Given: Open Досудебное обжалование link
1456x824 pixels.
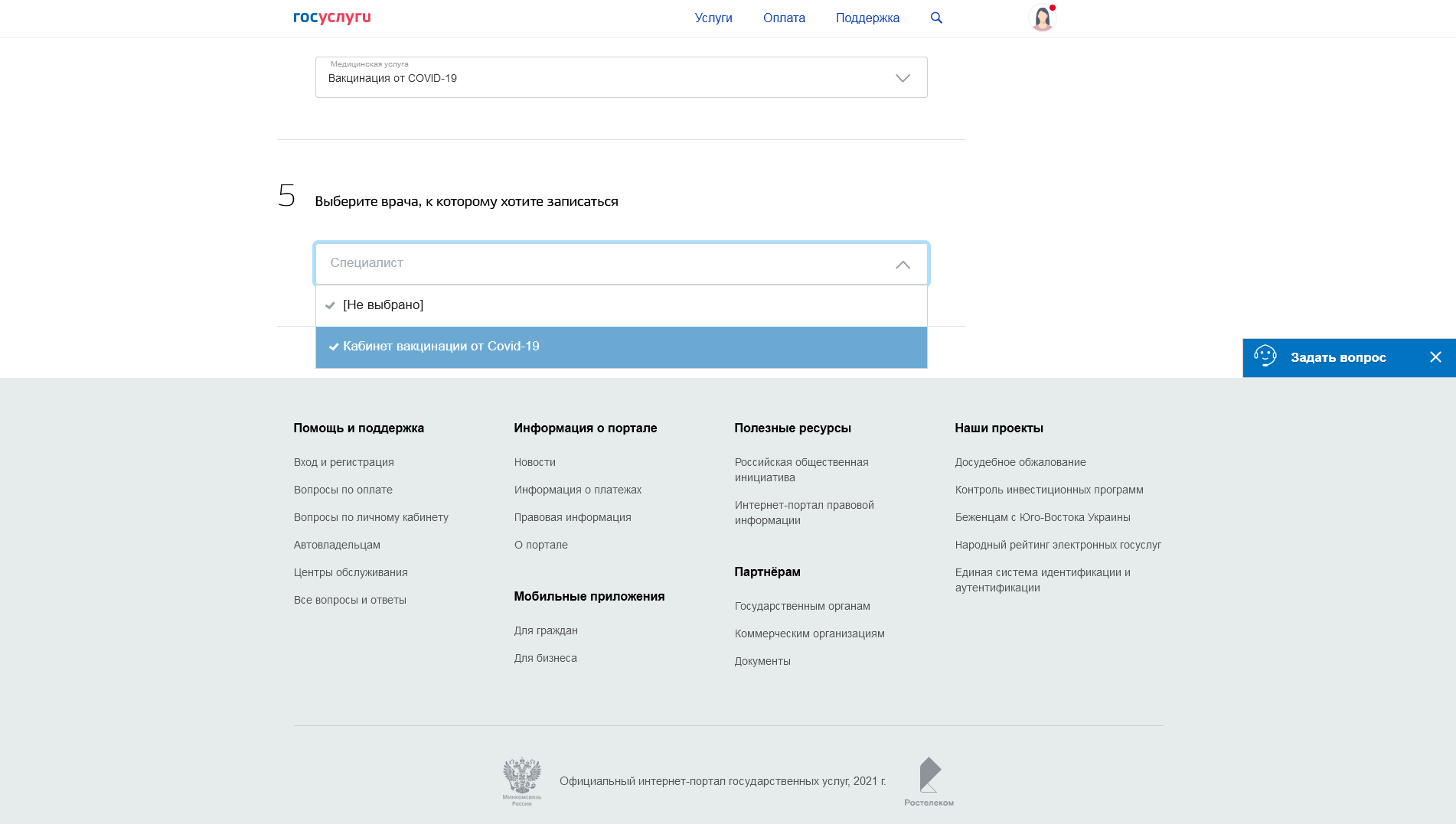Looking at the screenshot, I should coord(1020,462).
